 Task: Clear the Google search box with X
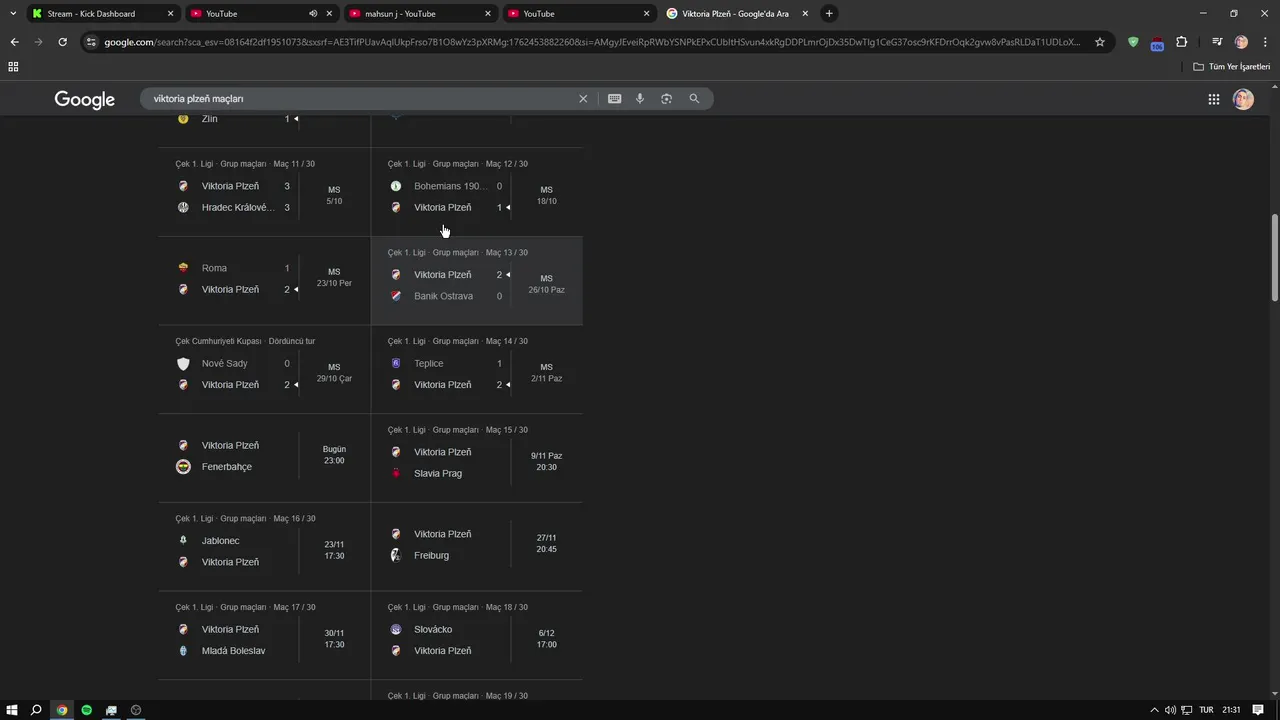(x=583, y=99)
